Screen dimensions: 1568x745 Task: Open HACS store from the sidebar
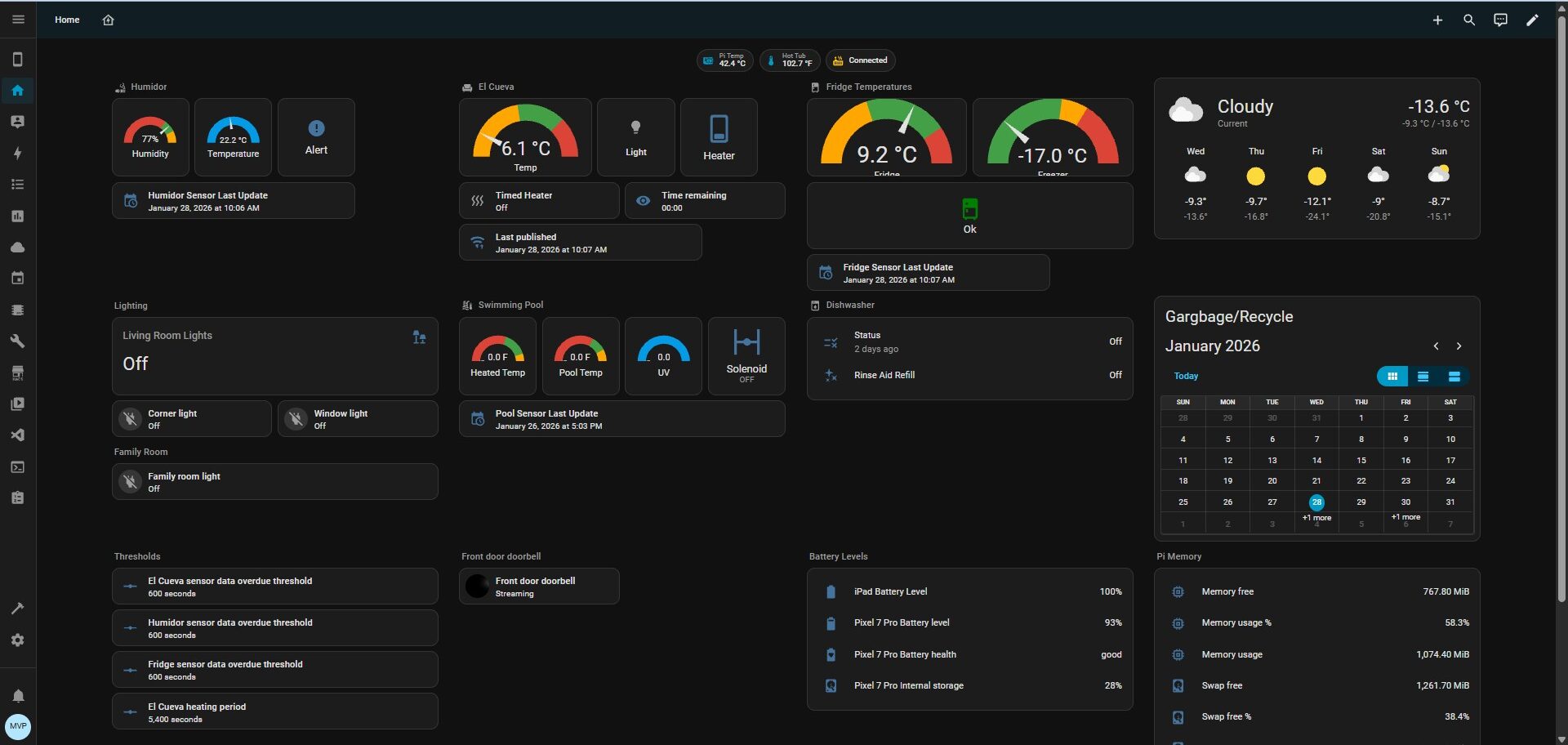coord(17,373)
